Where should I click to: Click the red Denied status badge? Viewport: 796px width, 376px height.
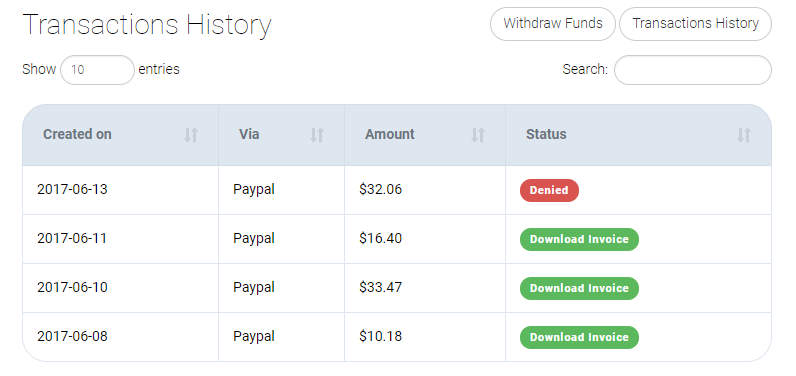[549, 190]
